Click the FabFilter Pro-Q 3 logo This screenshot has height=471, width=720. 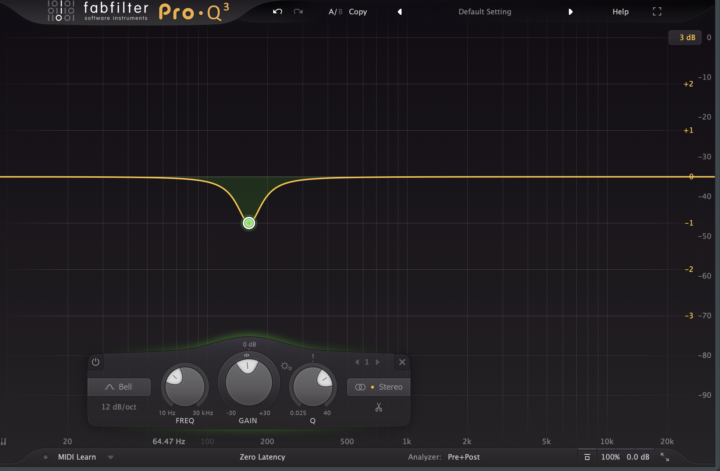click(138, 11)
